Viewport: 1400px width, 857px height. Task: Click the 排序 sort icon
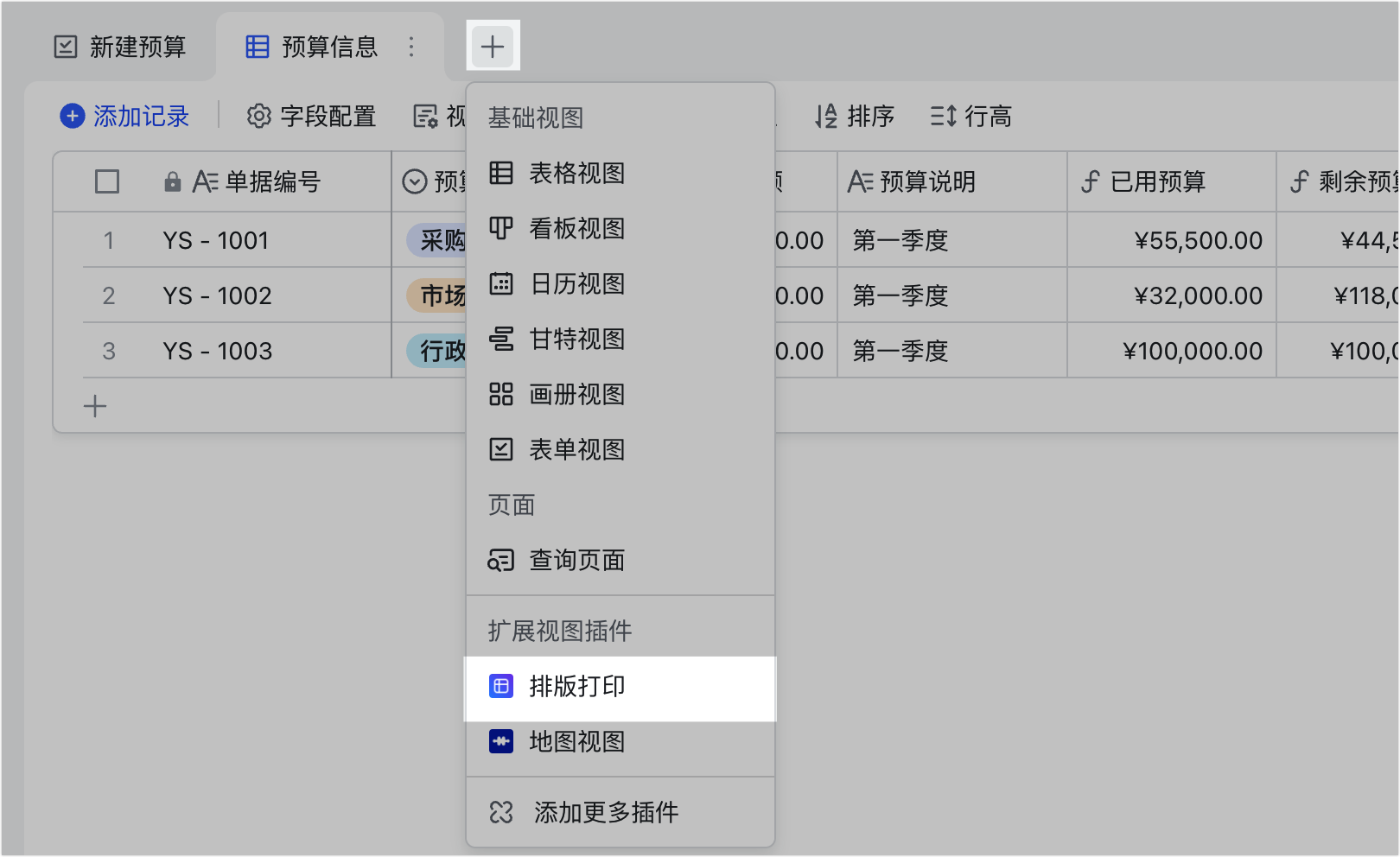point(826,116)
